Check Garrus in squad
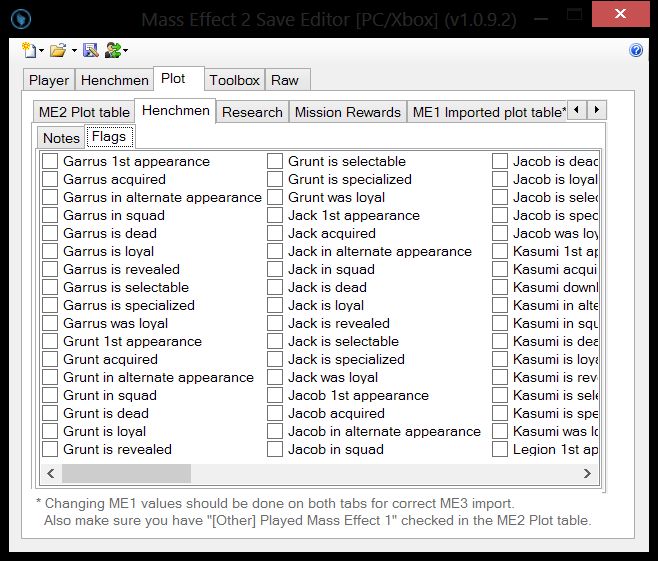 tap(50, 215)
